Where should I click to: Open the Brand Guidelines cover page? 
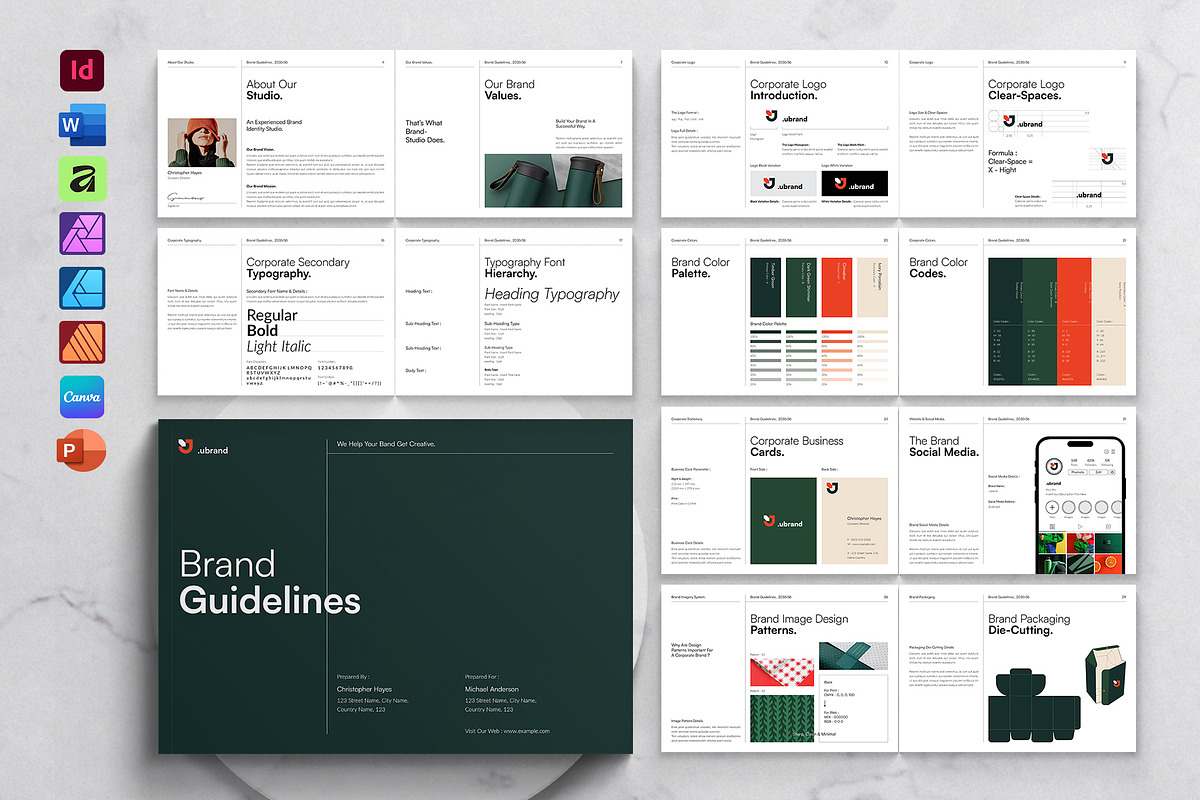pos(396,586)
